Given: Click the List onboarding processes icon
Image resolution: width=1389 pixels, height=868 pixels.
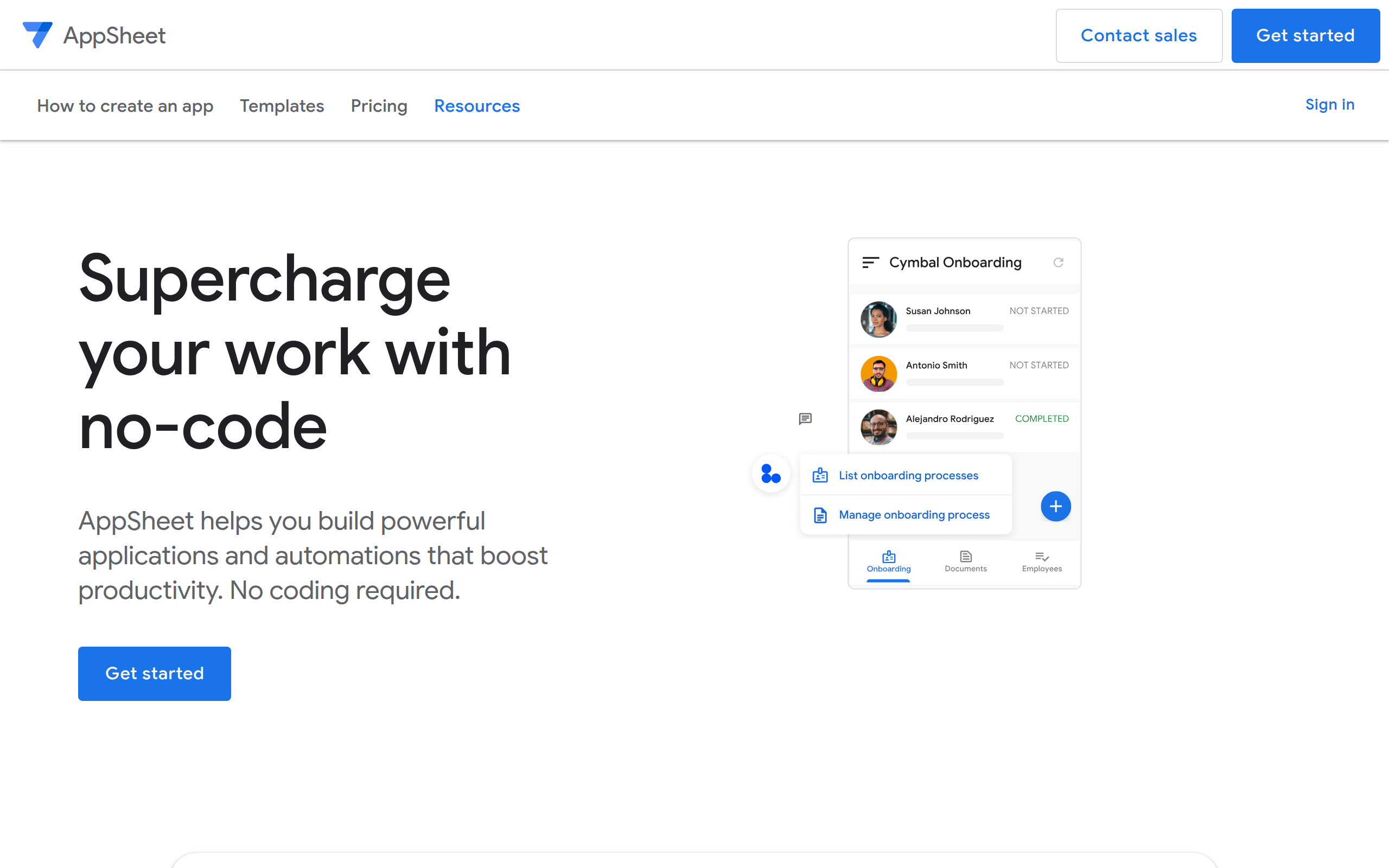Looking at the screenshot, I should pos(820,475).
